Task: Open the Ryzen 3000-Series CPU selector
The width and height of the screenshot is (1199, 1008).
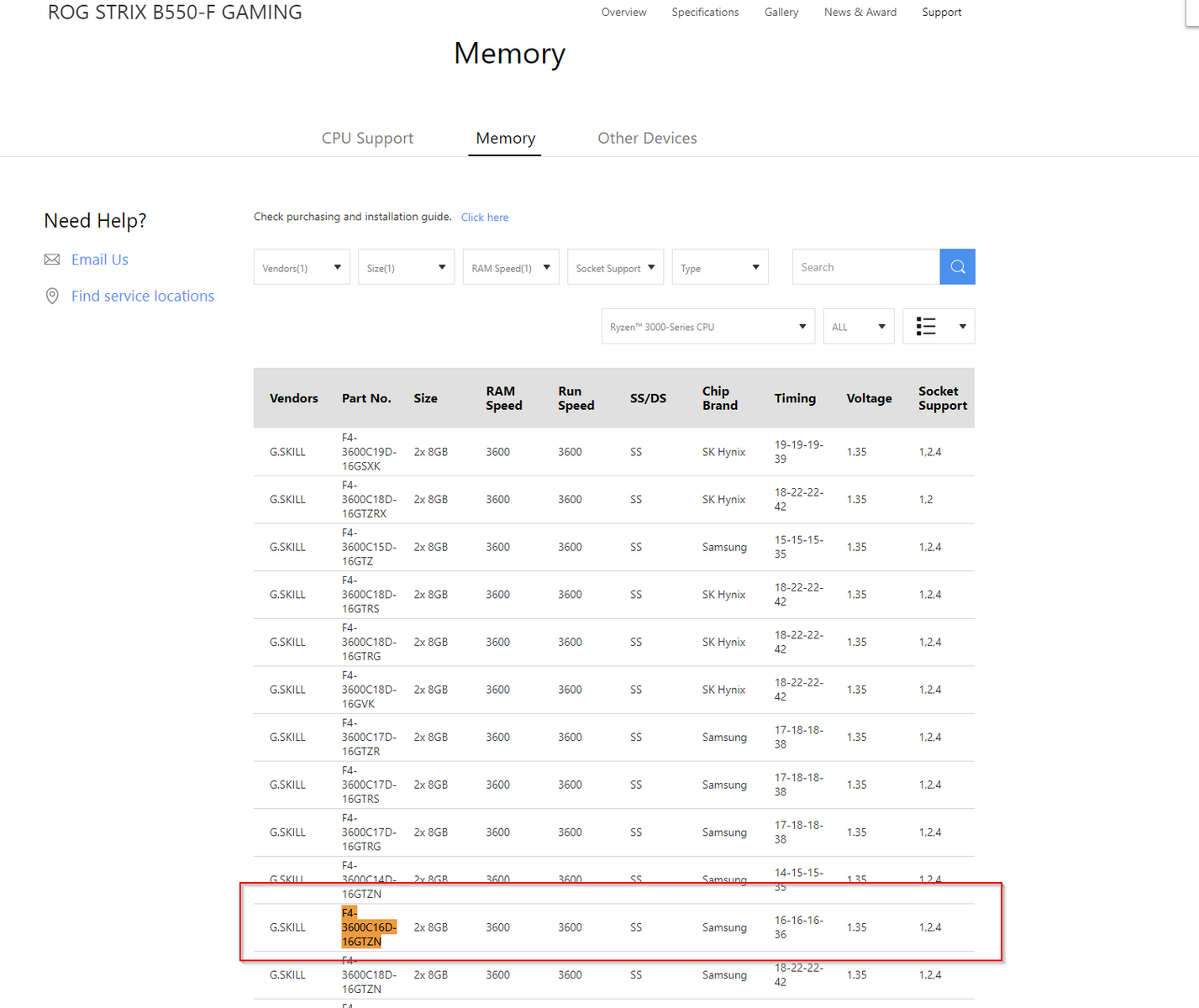Action: click(x=708, y=327)
